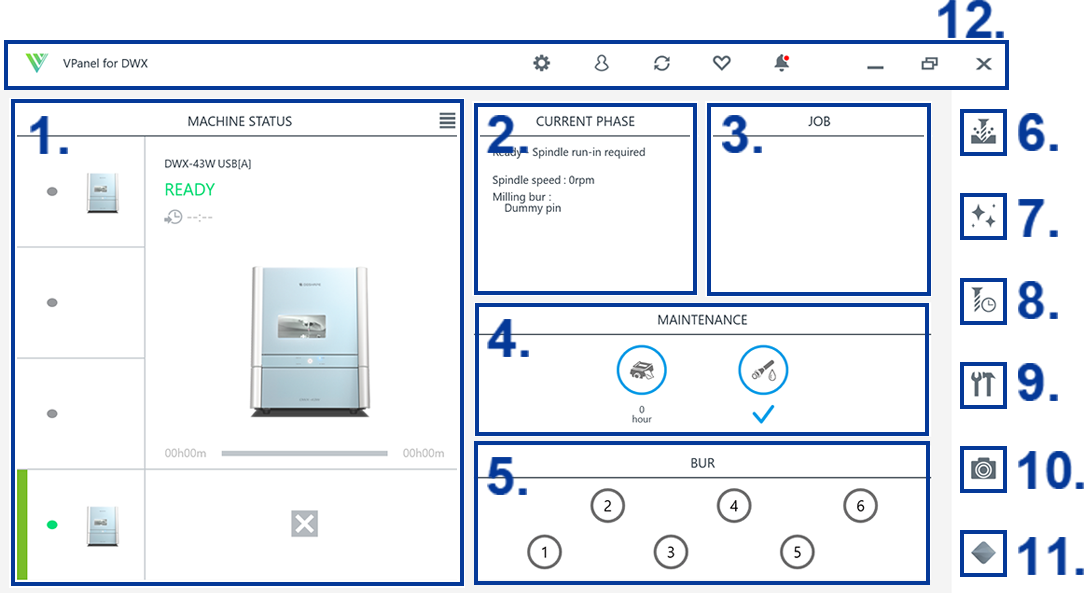Click the MAINTENANCE panel header
Viewport: 1084px width, 594px height.
pos(702,320)
